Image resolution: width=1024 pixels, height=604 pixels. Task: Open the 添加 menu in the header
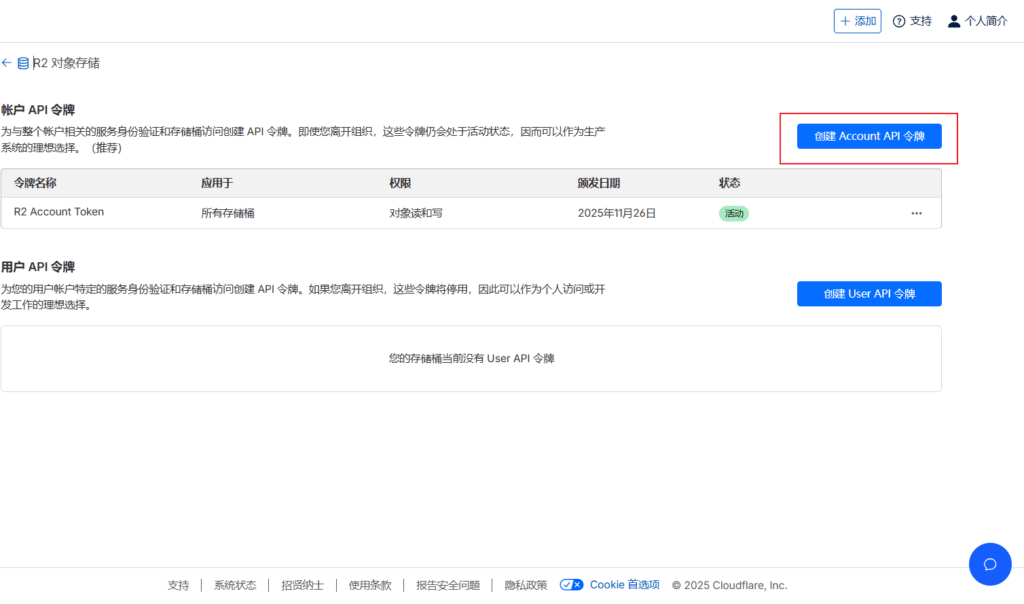click(857, 21)
